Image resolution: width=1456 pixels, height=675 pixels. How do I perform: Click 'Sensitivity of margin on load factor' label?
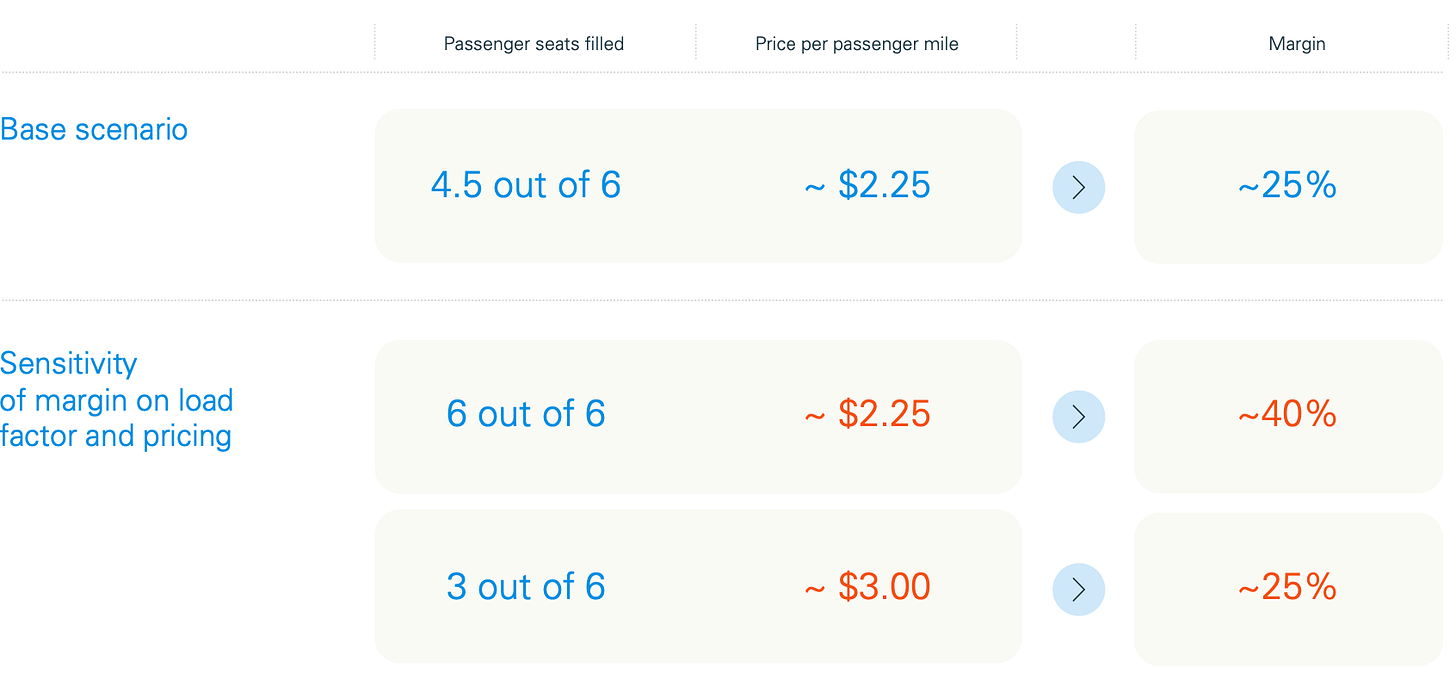point(116,399)
